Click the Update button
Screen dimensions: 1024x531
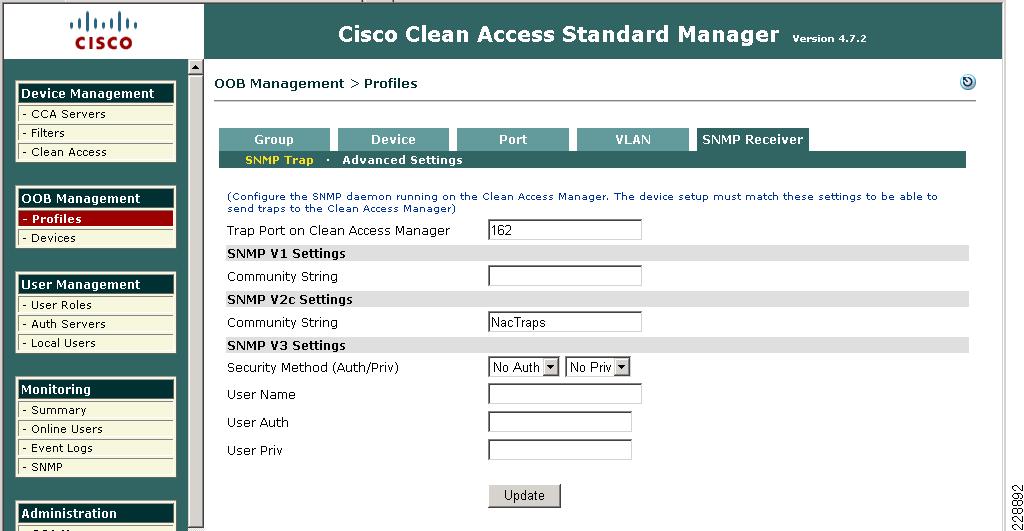(x=524, y=496)
